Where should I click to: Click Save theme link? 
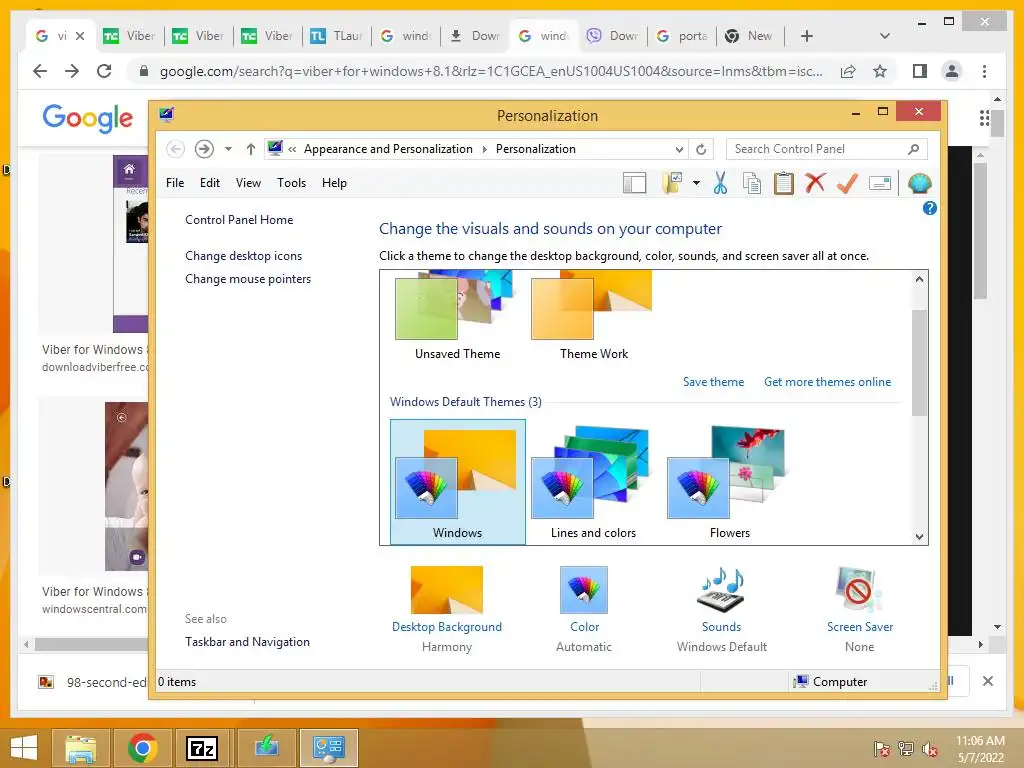click(x=713, y=382)
